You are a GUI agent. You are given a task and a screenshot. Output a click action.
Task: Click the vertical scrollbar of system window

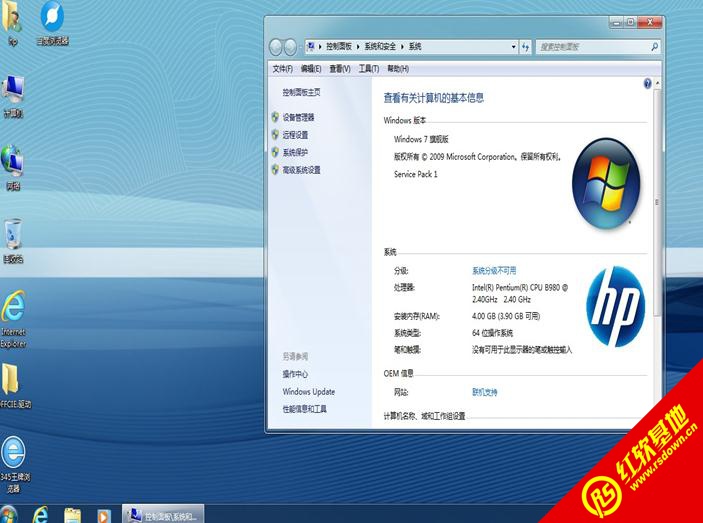pos(657,203)
